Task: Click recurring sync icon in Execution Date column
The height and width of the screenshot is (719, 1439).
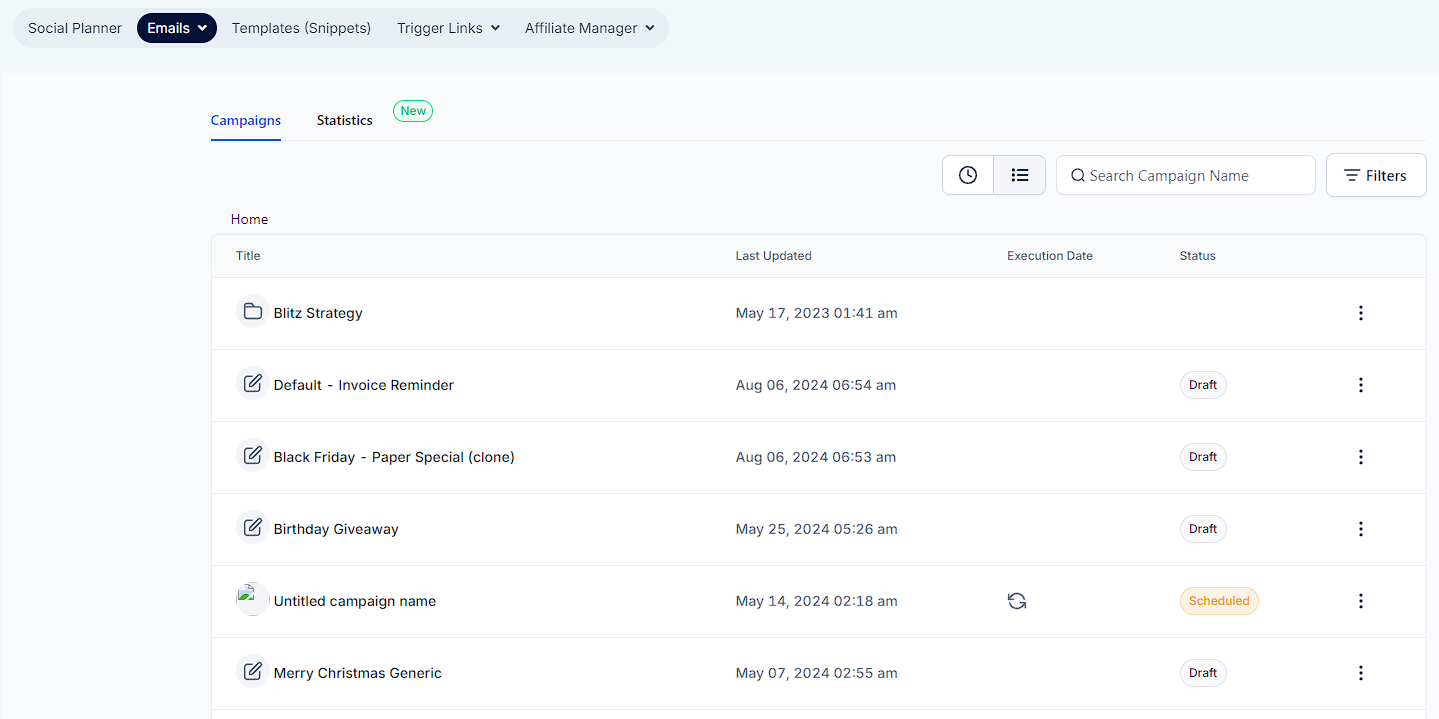Action: (1017, 601)
